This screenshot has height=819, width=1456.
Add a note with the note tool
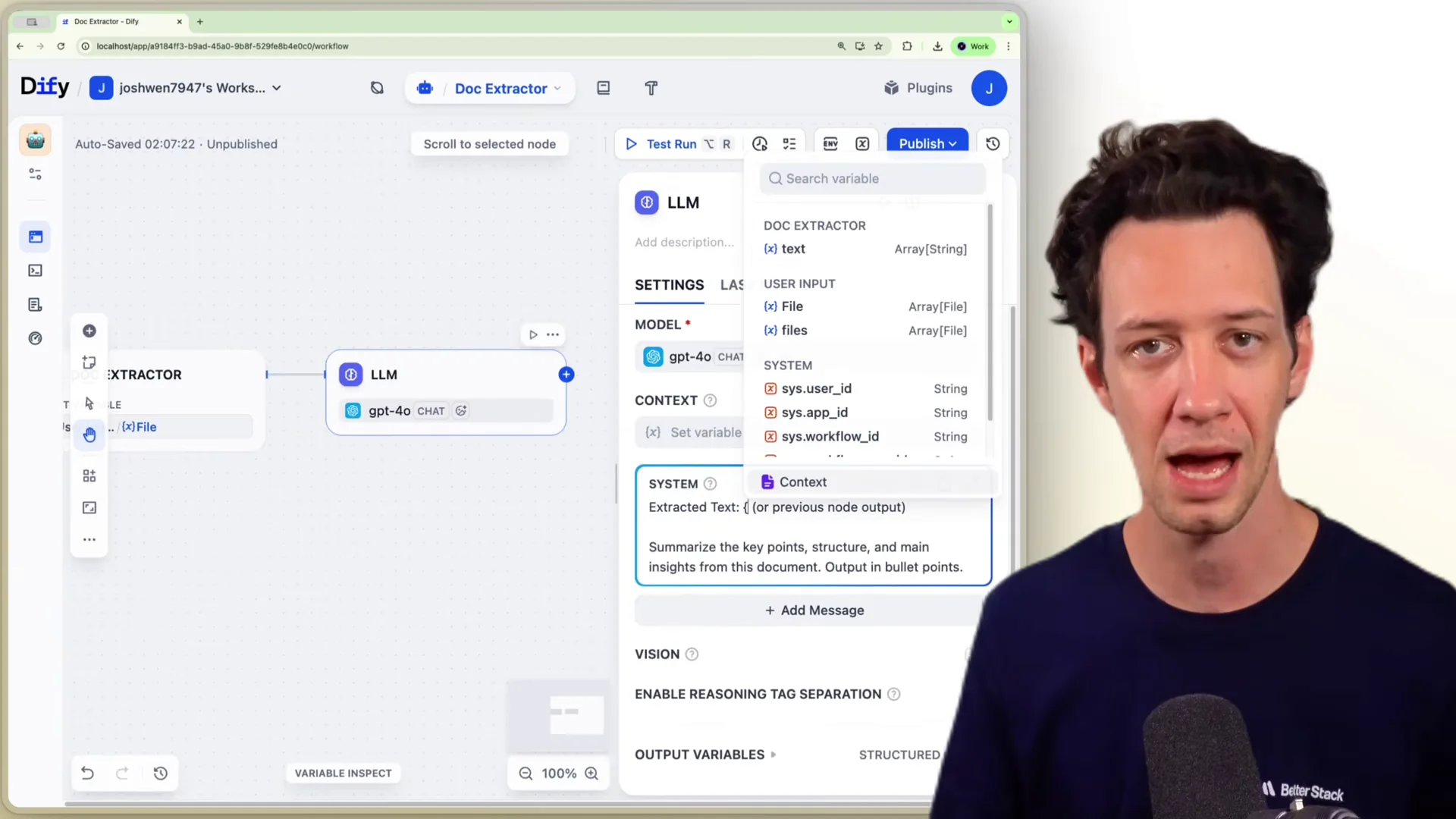click(x=89, y=362)
